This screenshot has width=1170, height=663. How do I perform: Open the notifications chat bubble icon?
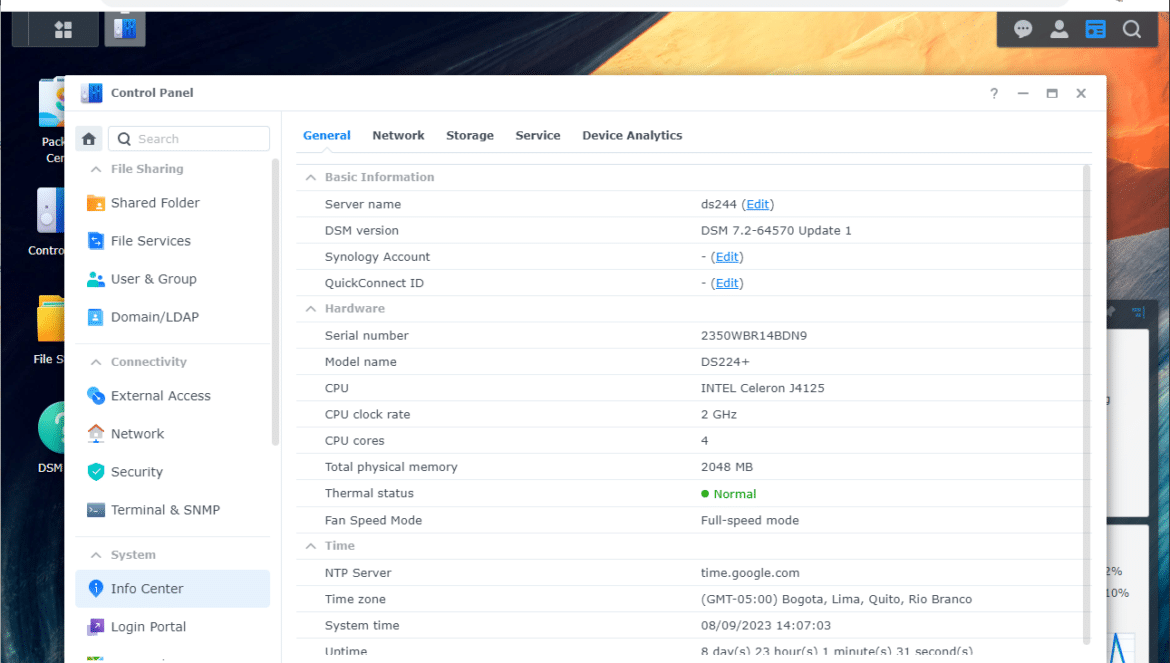[x=1023, y=29]
